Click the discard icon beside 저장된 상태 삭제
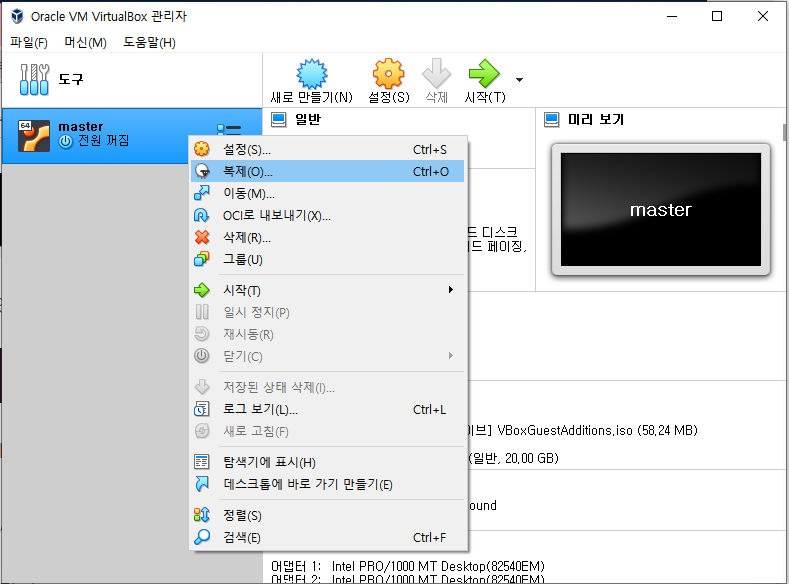This screenshot has height=584, width=789. tap(202, 387)
